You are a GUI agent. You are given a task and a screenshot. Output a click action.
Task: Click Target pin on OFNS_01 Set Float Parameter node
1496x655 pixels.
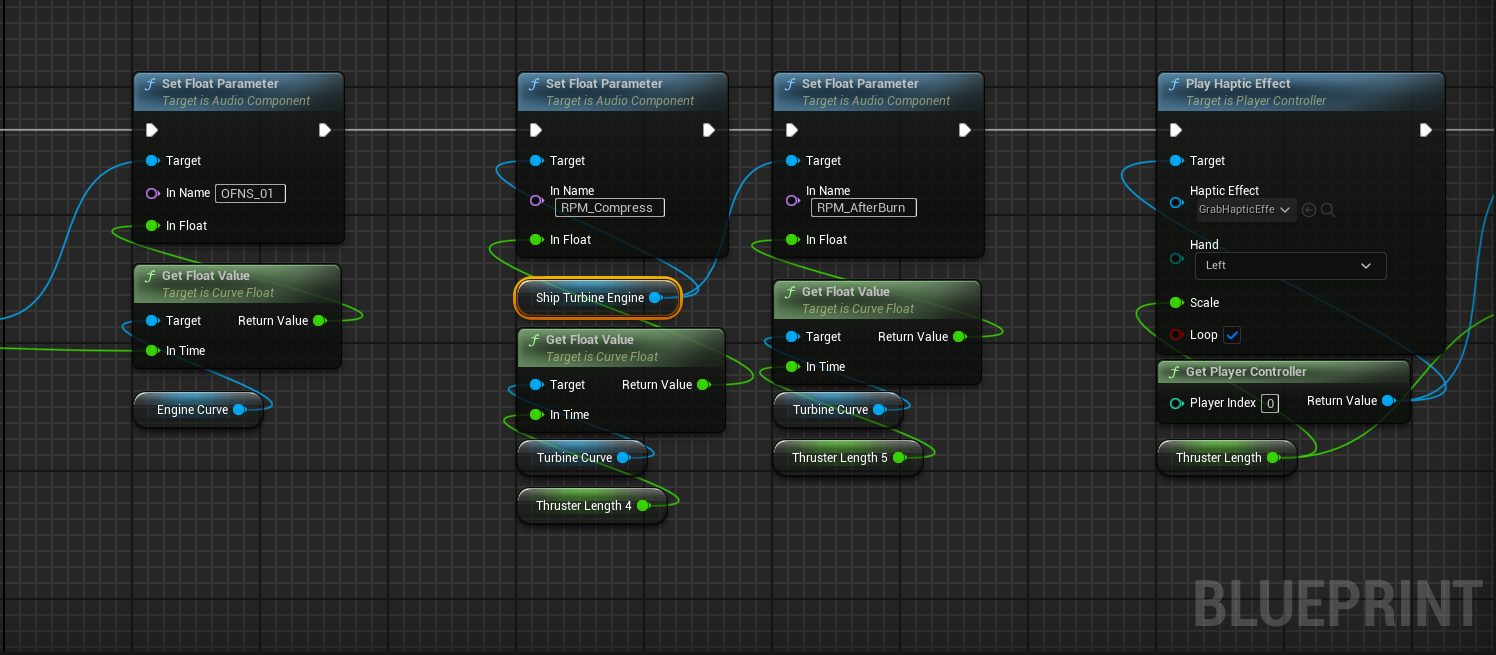[x=152, y=160]
